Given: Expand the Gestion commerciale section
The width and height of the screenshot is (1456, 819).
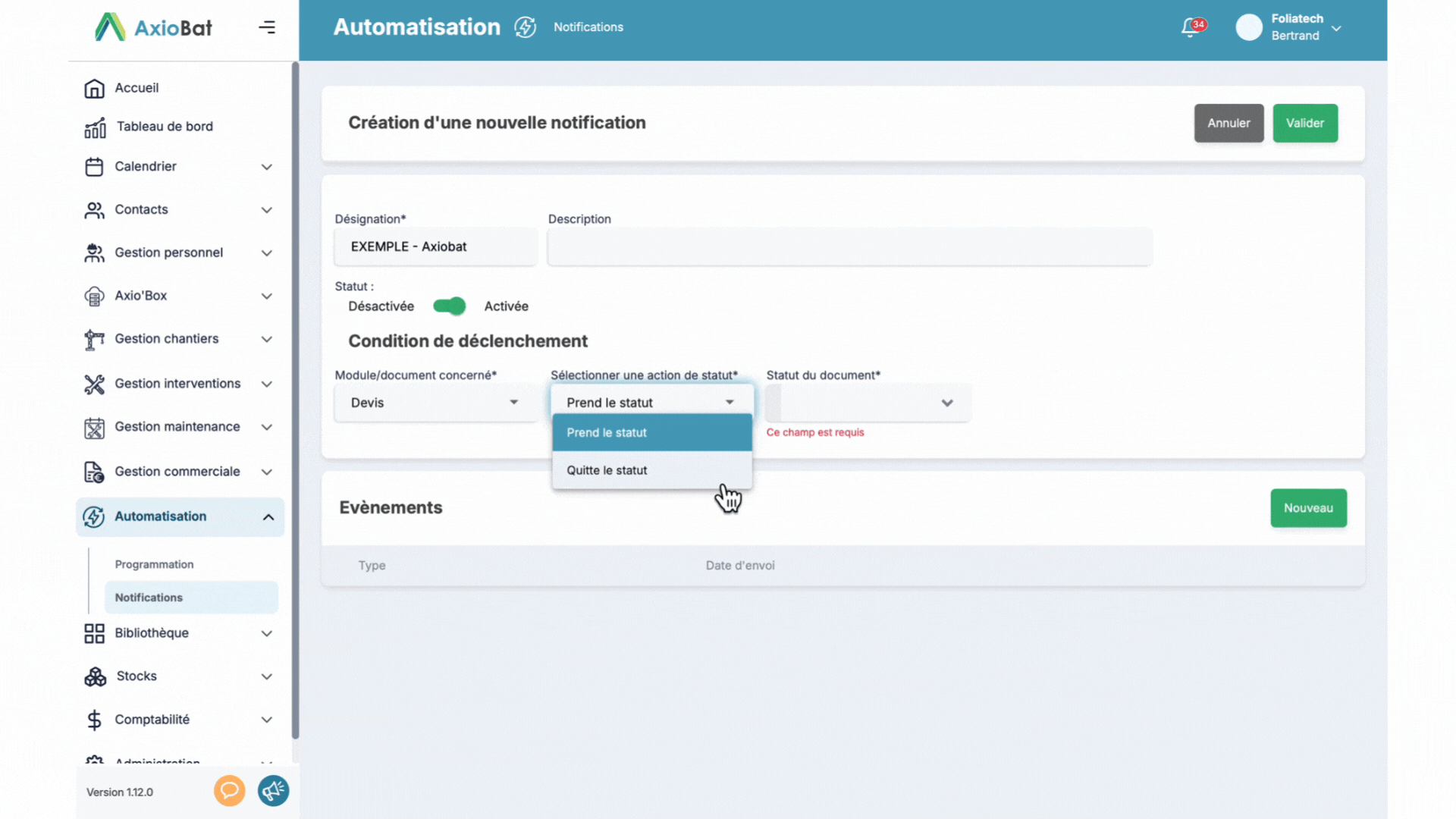Looking at the screenshot, I should pyautogui.click(x=266, y=472).
